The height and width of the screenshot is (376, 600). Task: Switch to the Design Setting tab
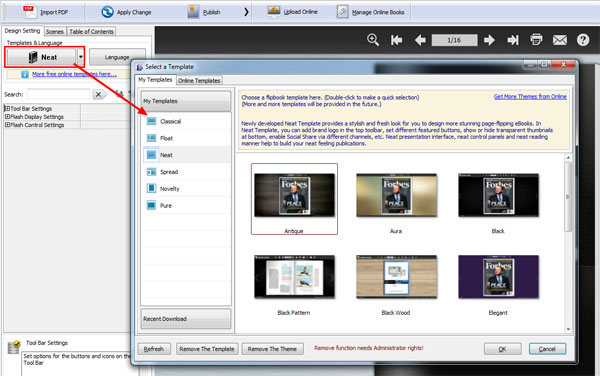point(22,31)
